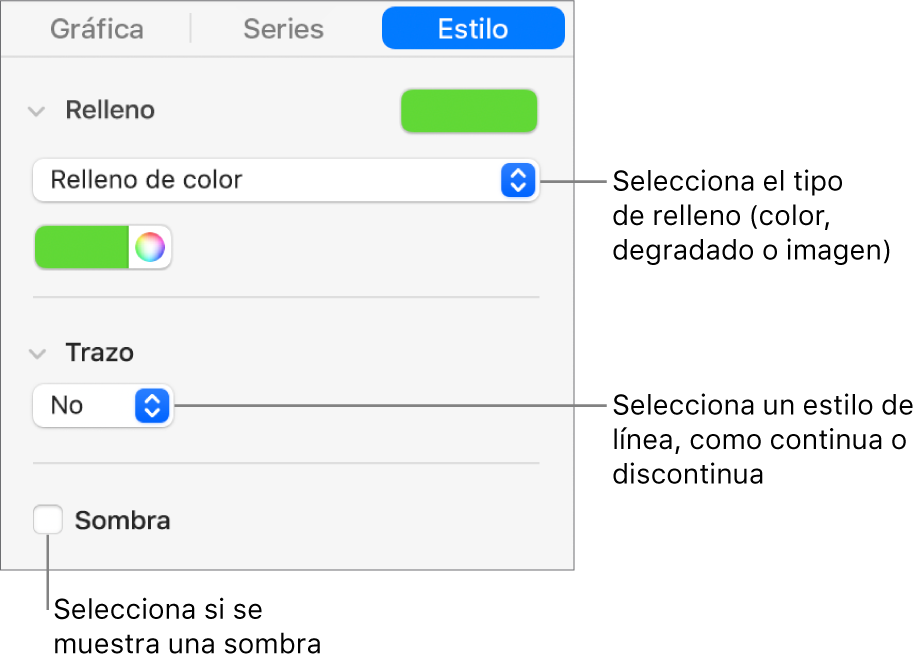The height and width of the screenshot is (665, 923).
Task: Click the 'Selecciona un estilo de línea' callout
Action: [761, 440]
